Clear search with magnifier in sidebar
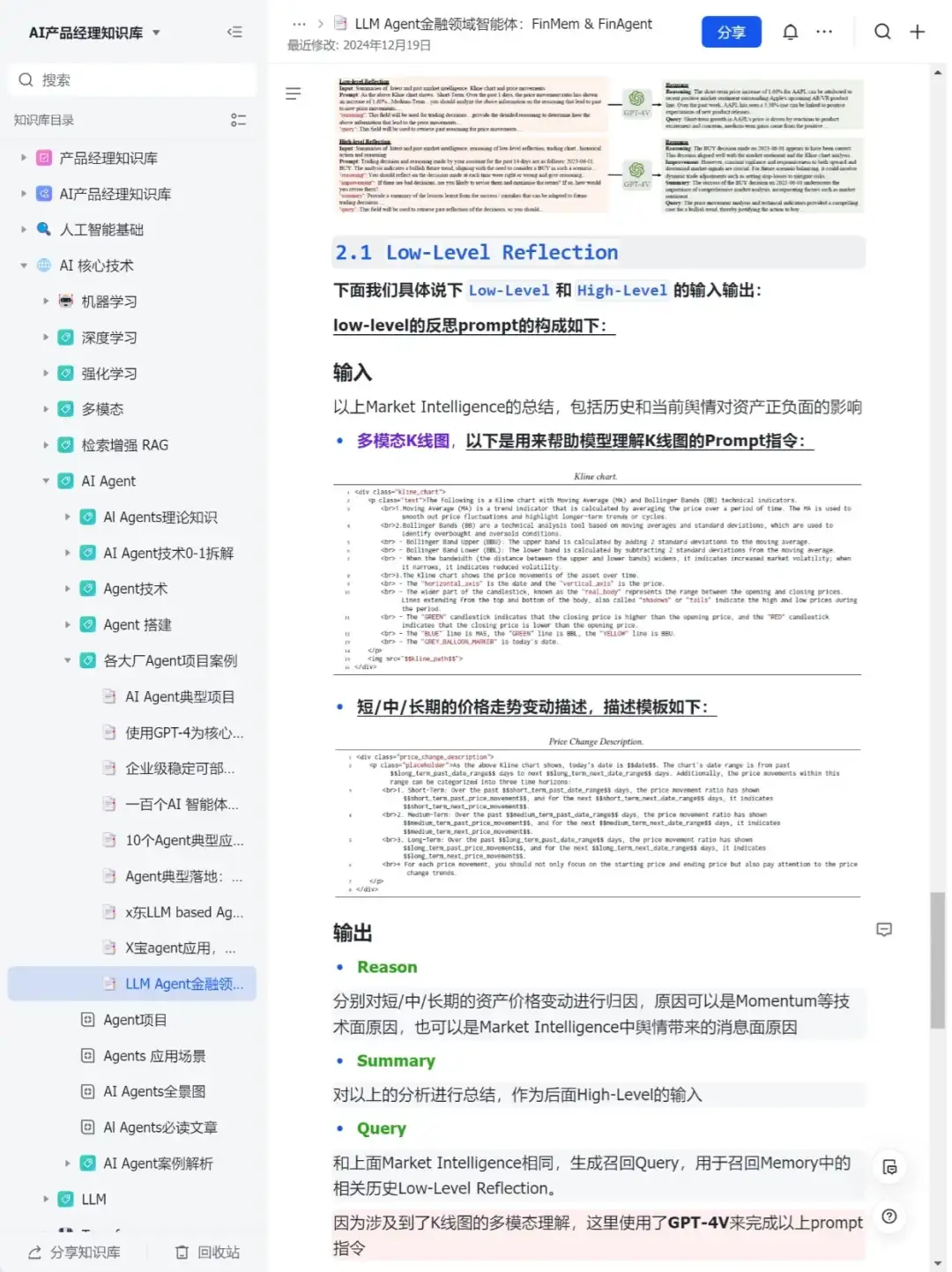Screen dimensions: 952x1272 tap(26, 79)
